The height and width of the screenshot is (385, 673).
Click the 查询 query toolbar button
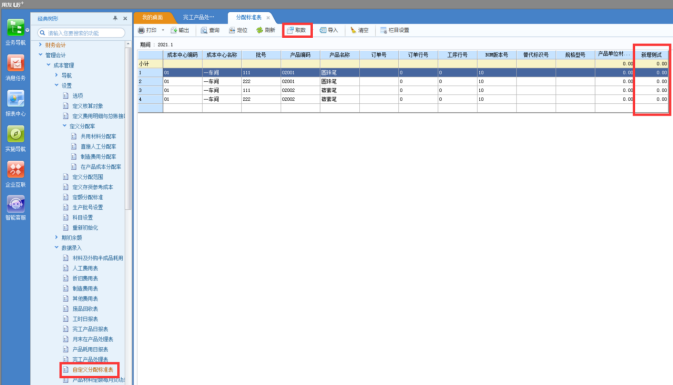(210, 30)
